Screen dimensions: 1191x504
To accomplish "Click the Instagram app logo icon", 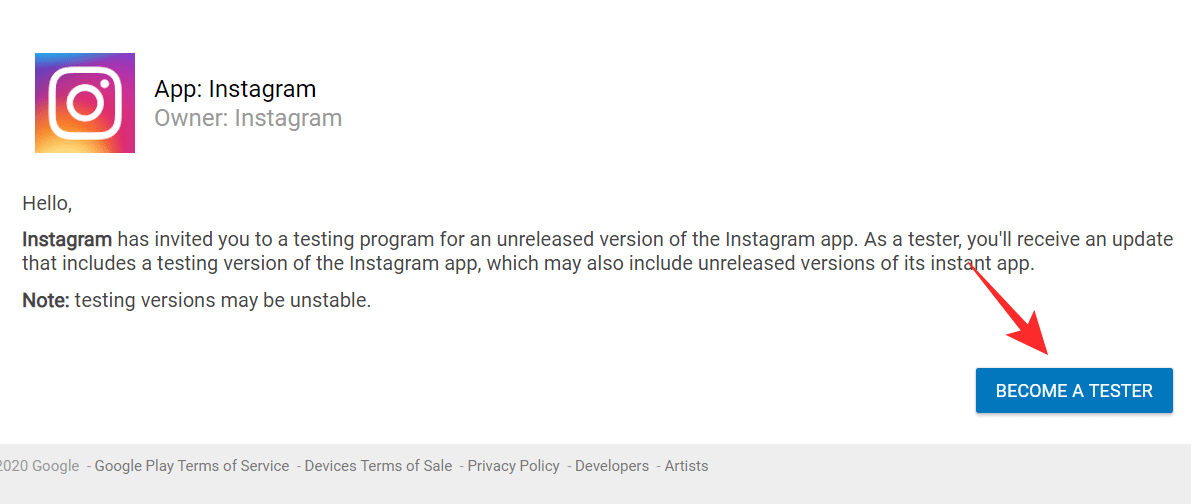I will tap(85, 103).
